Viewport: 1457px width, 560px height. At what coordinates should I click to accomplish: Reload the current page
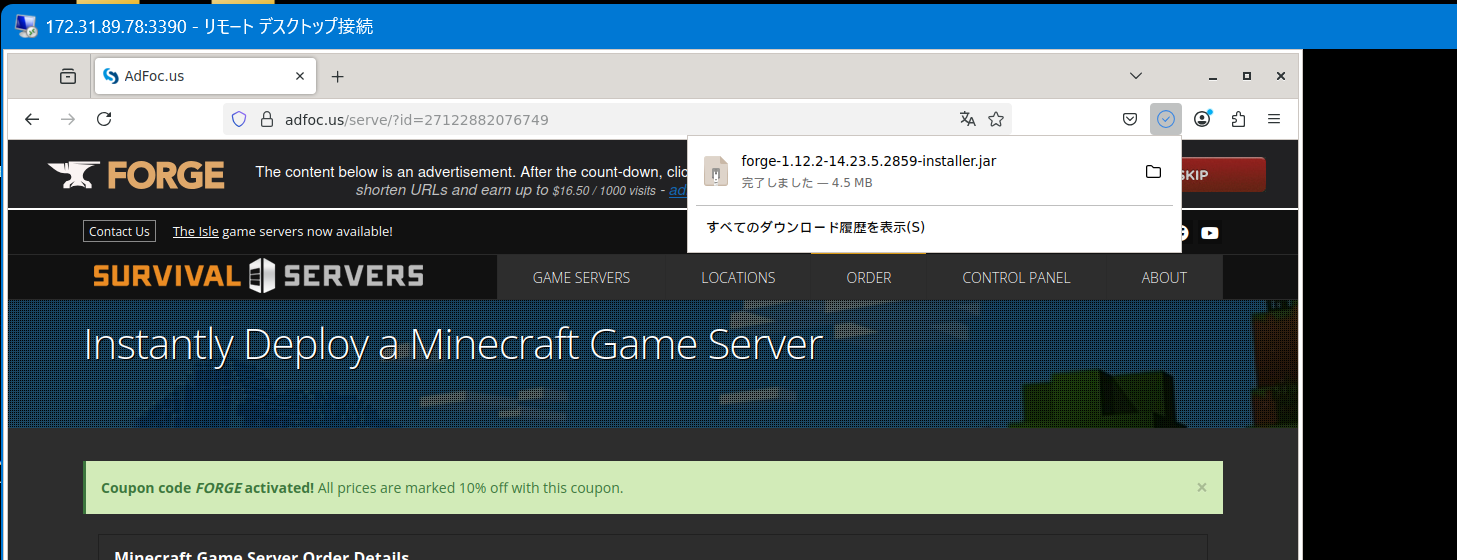[x=104, y=119]
